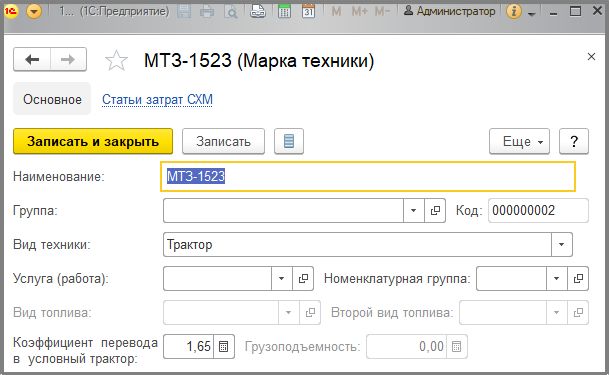Open the calendar icon showing 31
Image resolution: width=609 pixels, height=375 pixels.
tap(308, 12)
